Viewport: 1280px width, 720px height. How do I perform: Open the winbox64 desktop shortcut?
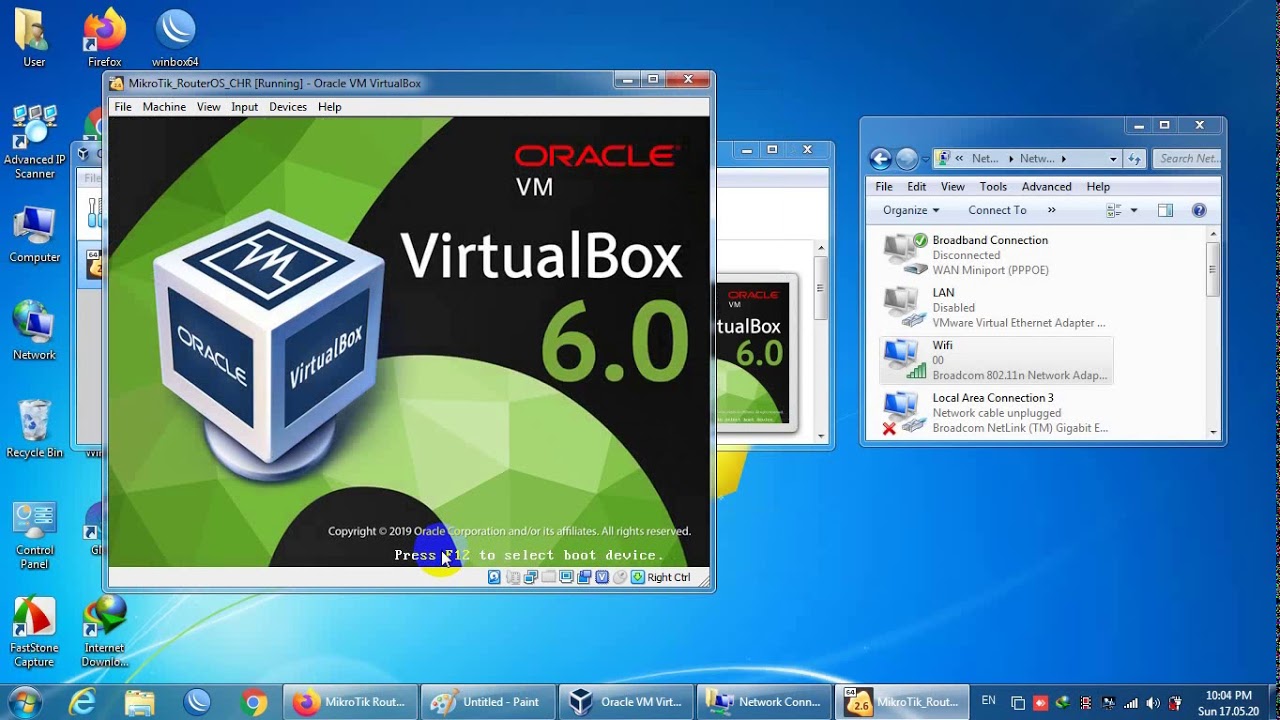(x=175, y=40)
